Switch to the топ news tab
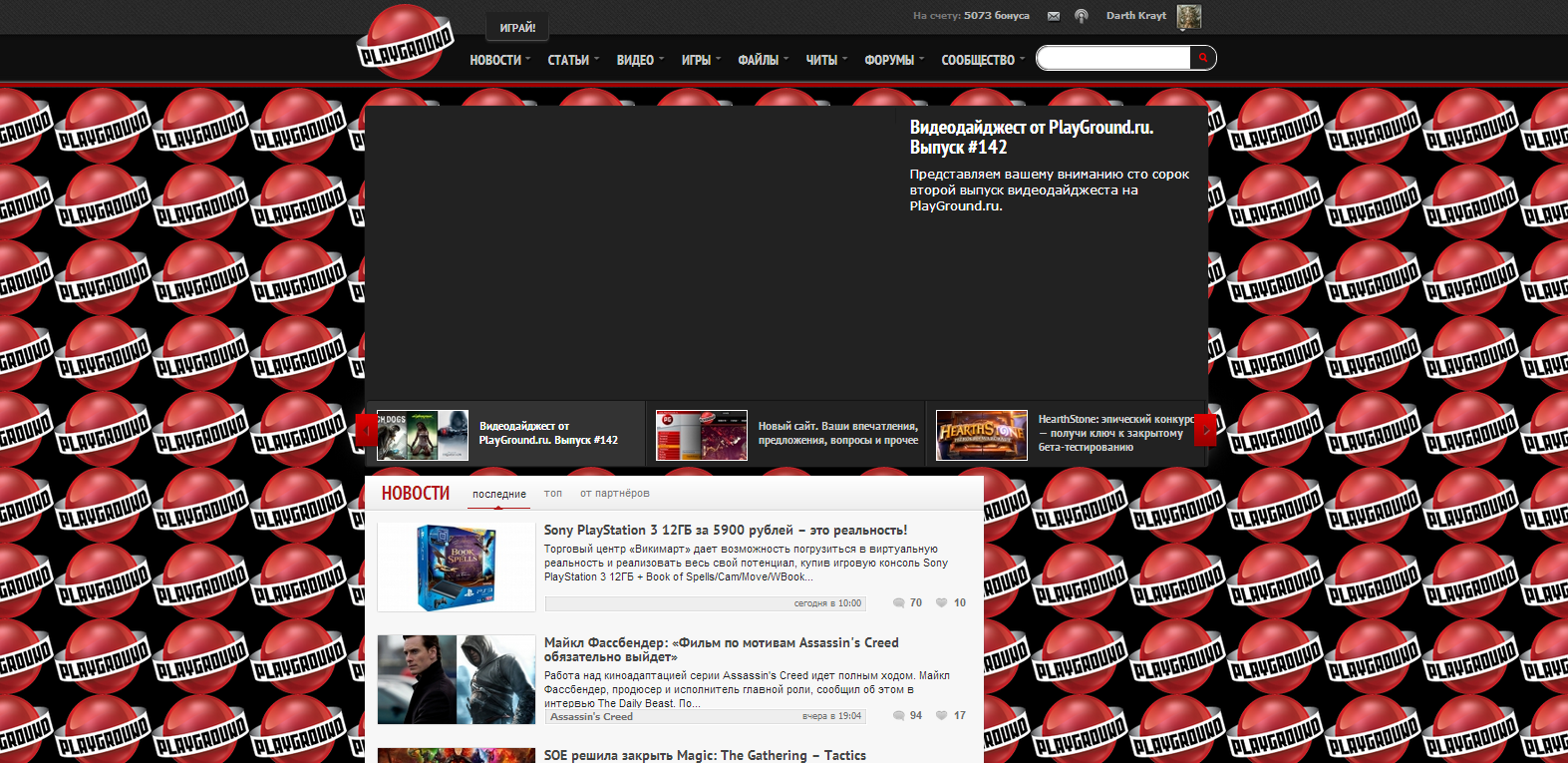 pos(553,493)
